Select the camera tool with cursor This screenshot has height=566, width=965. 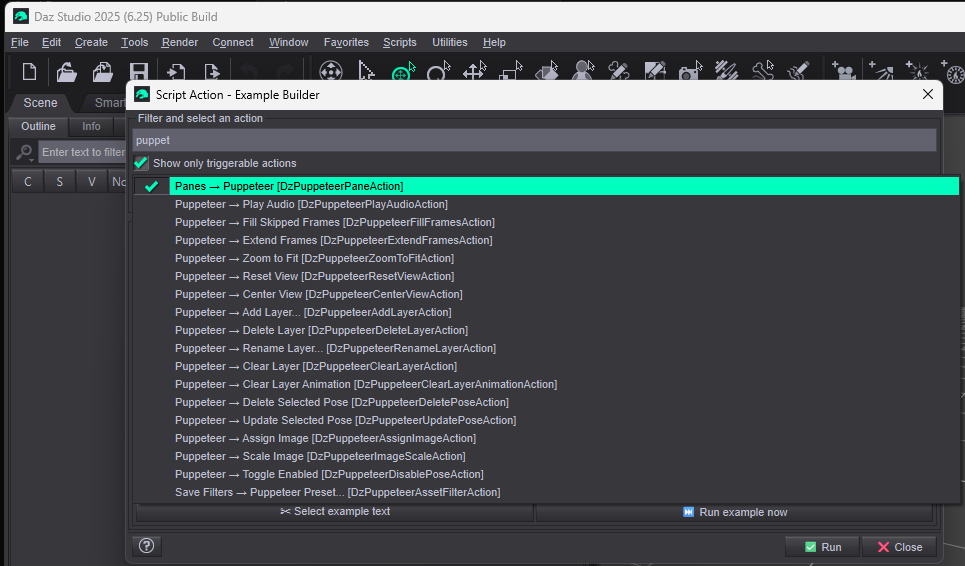click(691, 71)
